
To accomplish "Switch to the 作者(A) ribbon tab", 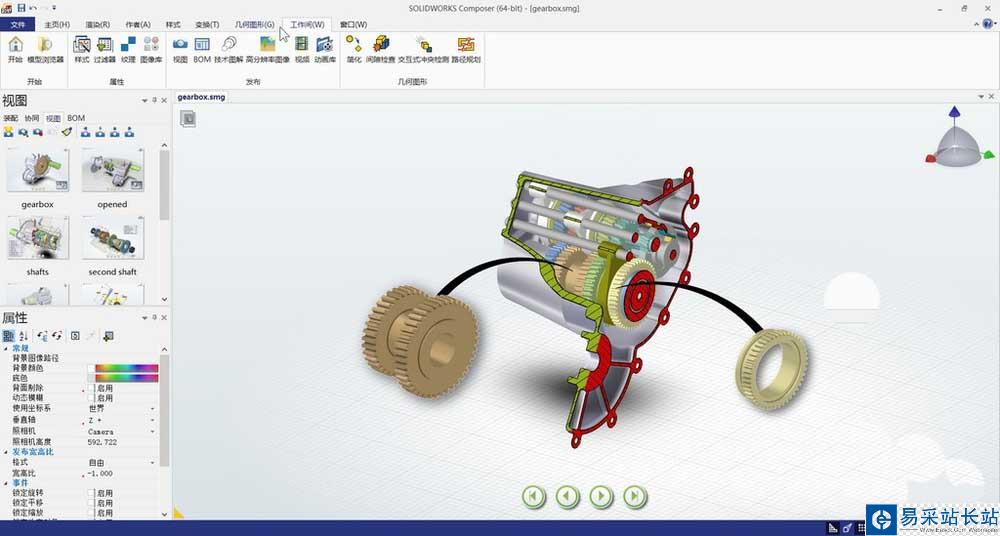I will point(138,24).
